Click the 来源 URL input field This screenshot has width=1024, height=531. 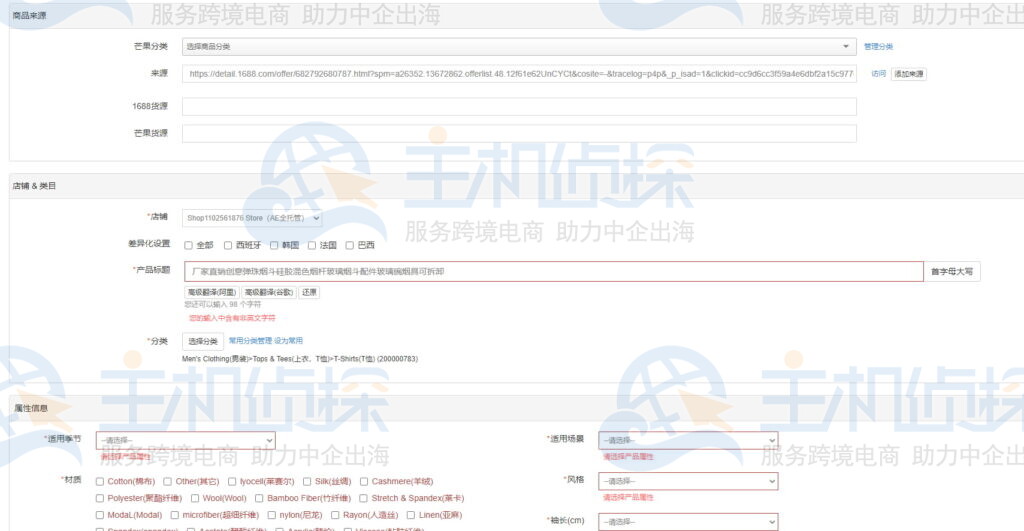pos(519,74)
